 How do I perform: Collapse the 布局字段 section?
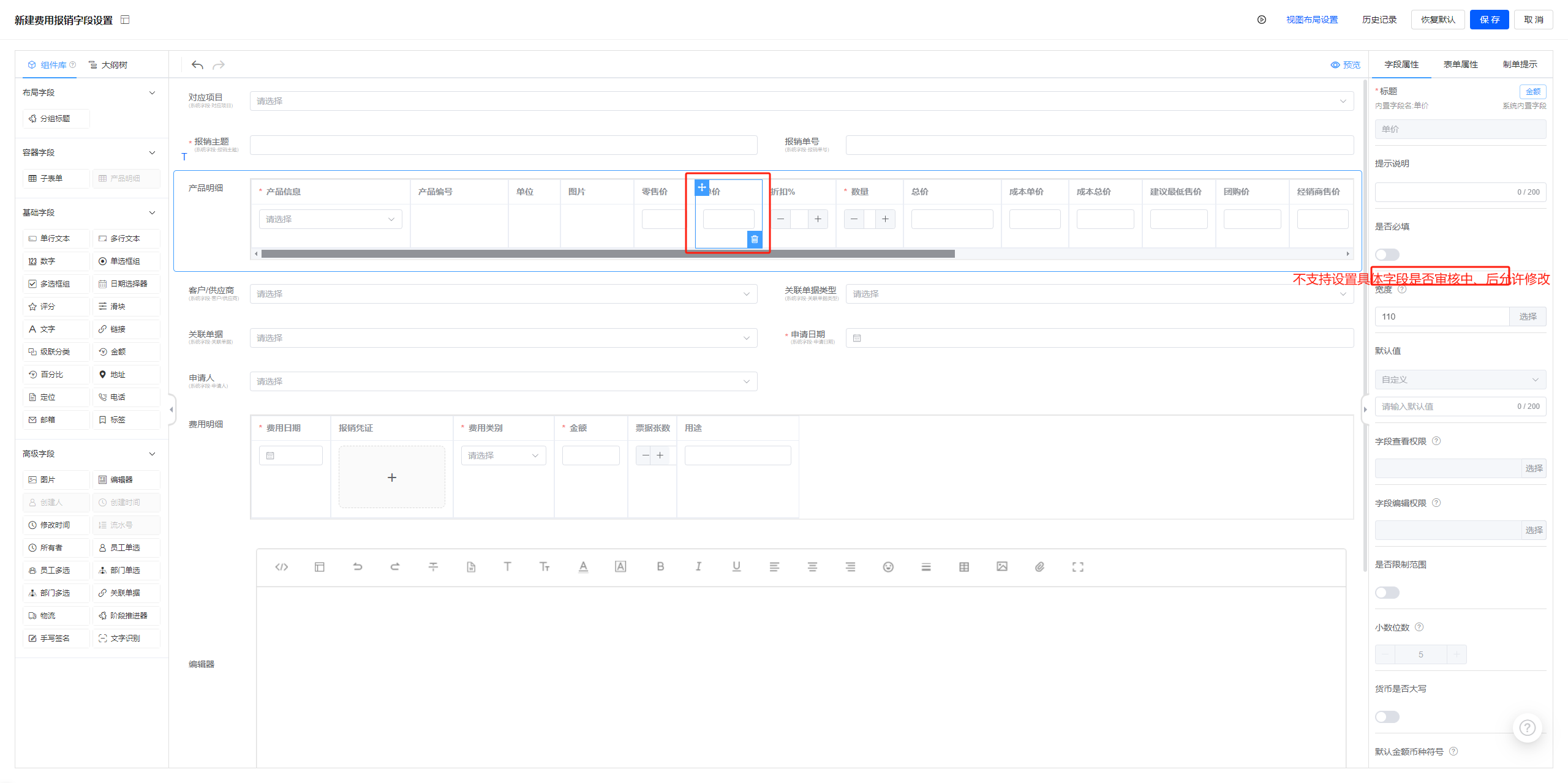point(153,92)
